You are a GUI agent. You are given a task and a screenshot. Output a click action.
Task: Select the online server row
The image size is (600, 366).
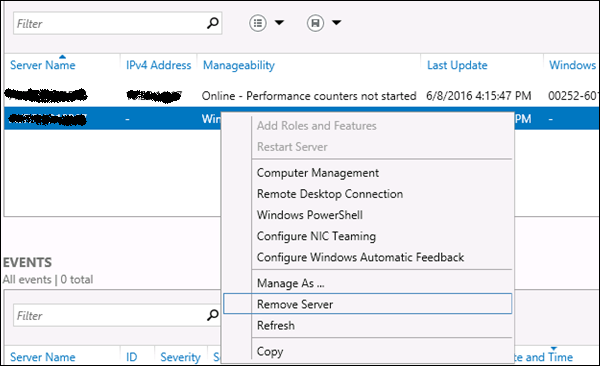click(302, 96)
